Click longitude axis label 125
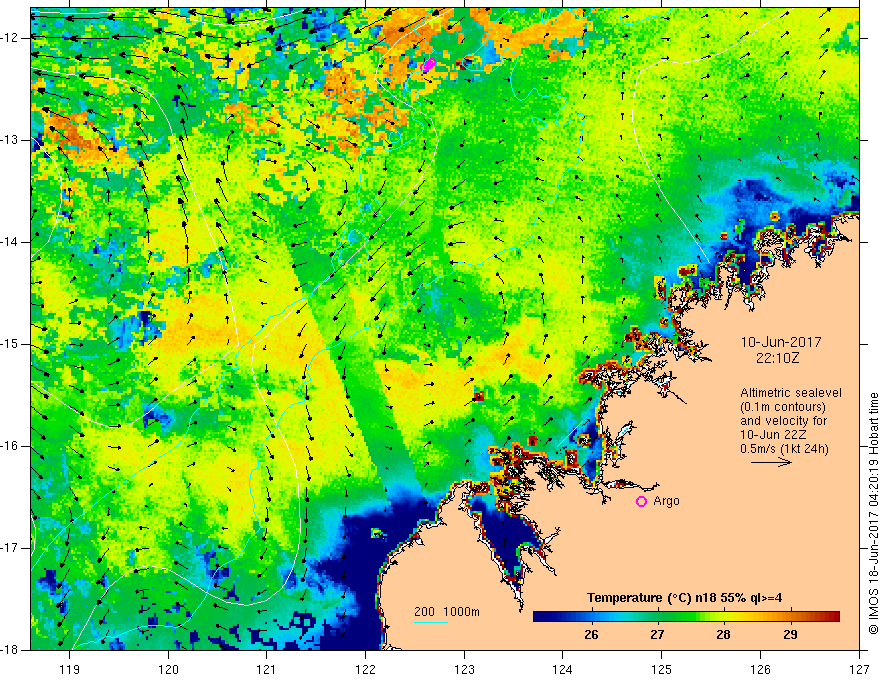The width and height of the screenshot is (880, 680). coord(662,669)
